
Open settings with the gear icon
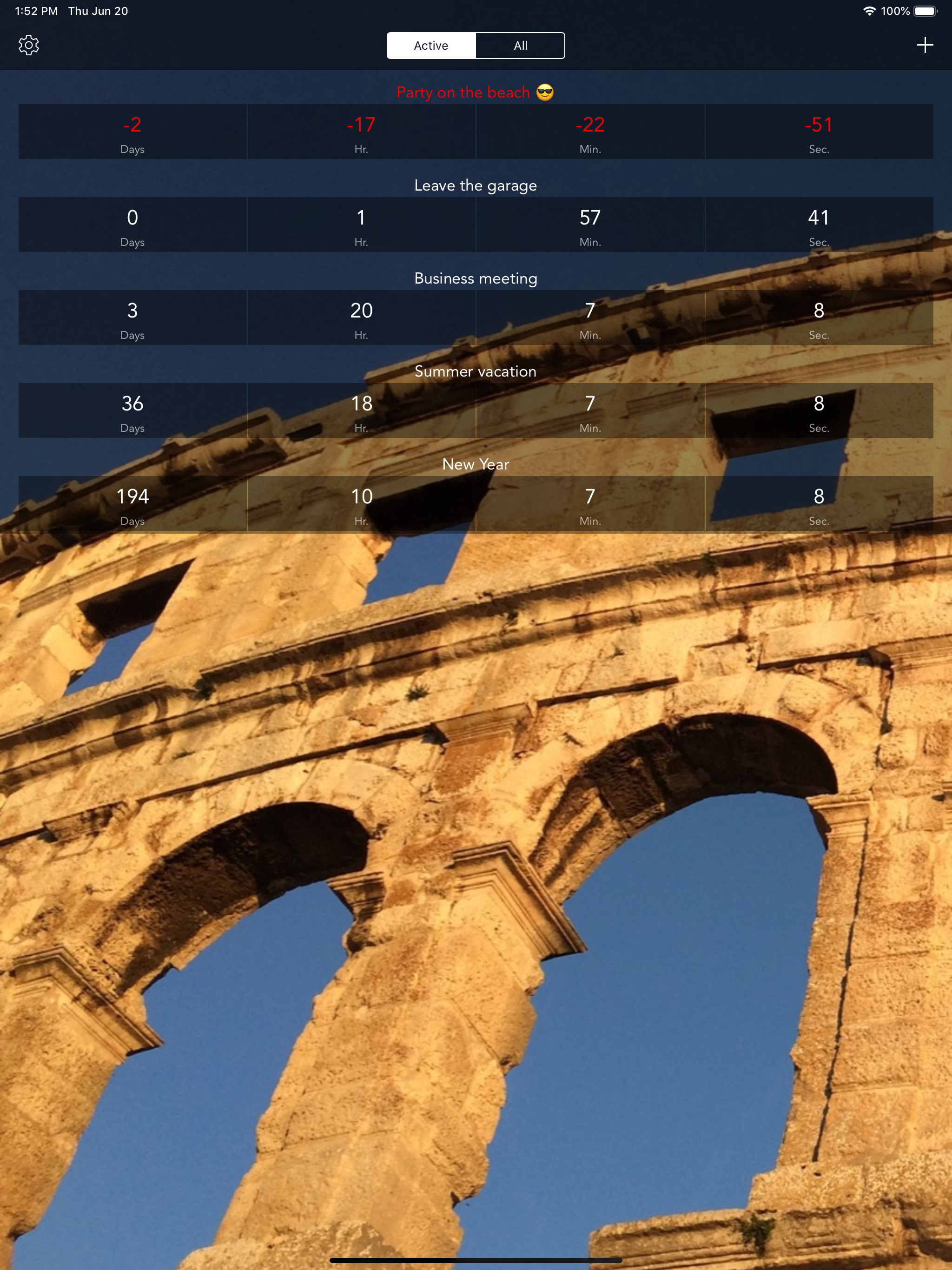29,46
